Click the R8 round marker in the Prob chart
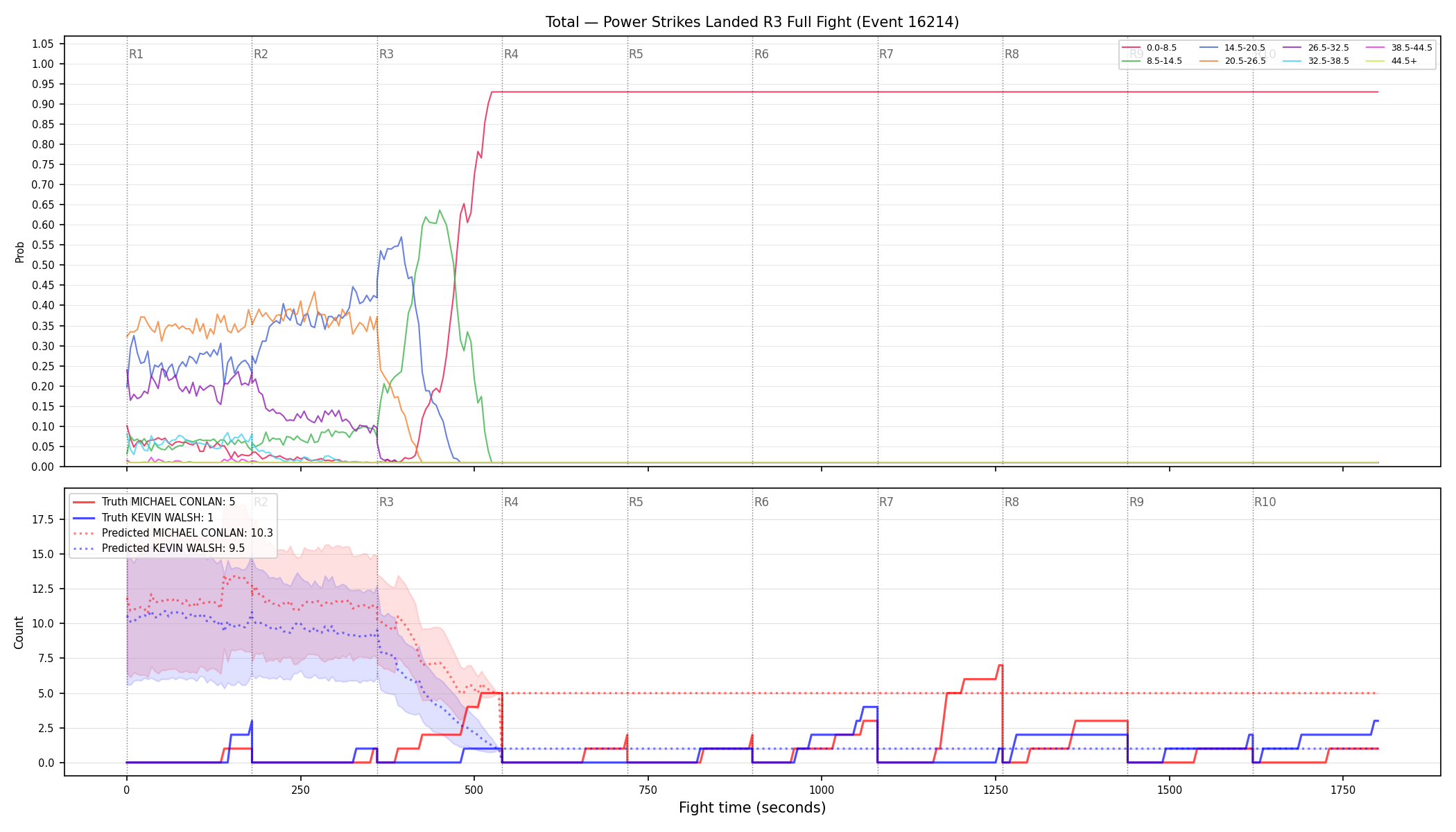The image size is (1456, 832). 1012,54
